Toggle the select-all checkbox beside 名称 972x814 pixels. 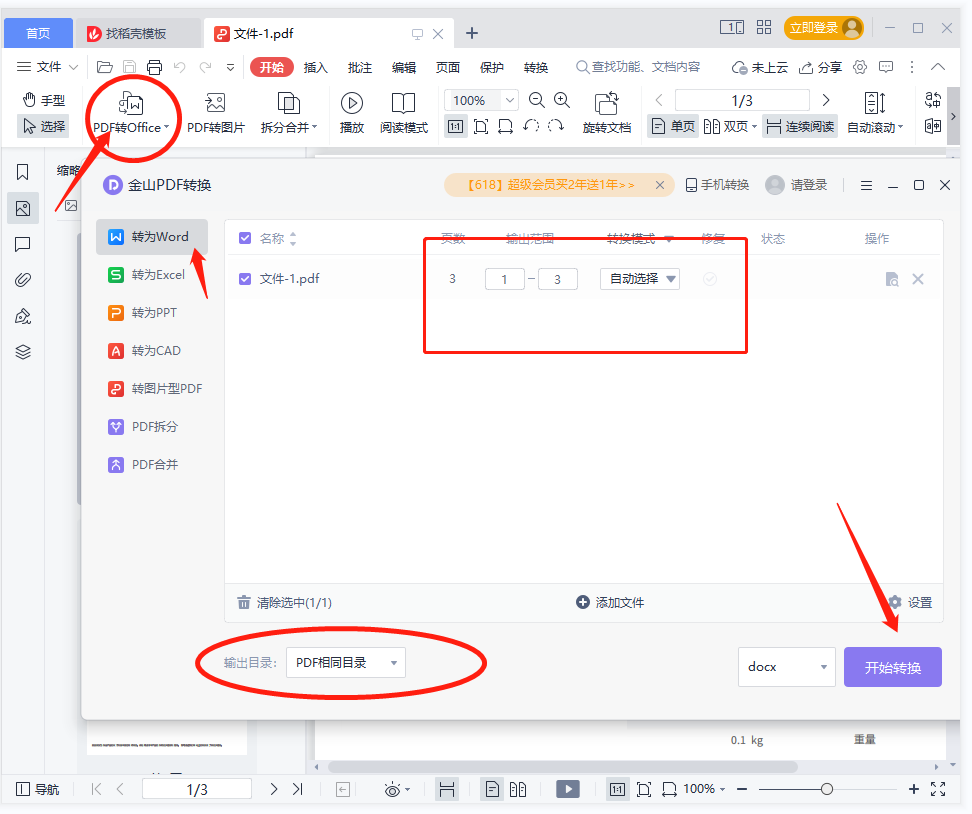(x=245, y=238)
